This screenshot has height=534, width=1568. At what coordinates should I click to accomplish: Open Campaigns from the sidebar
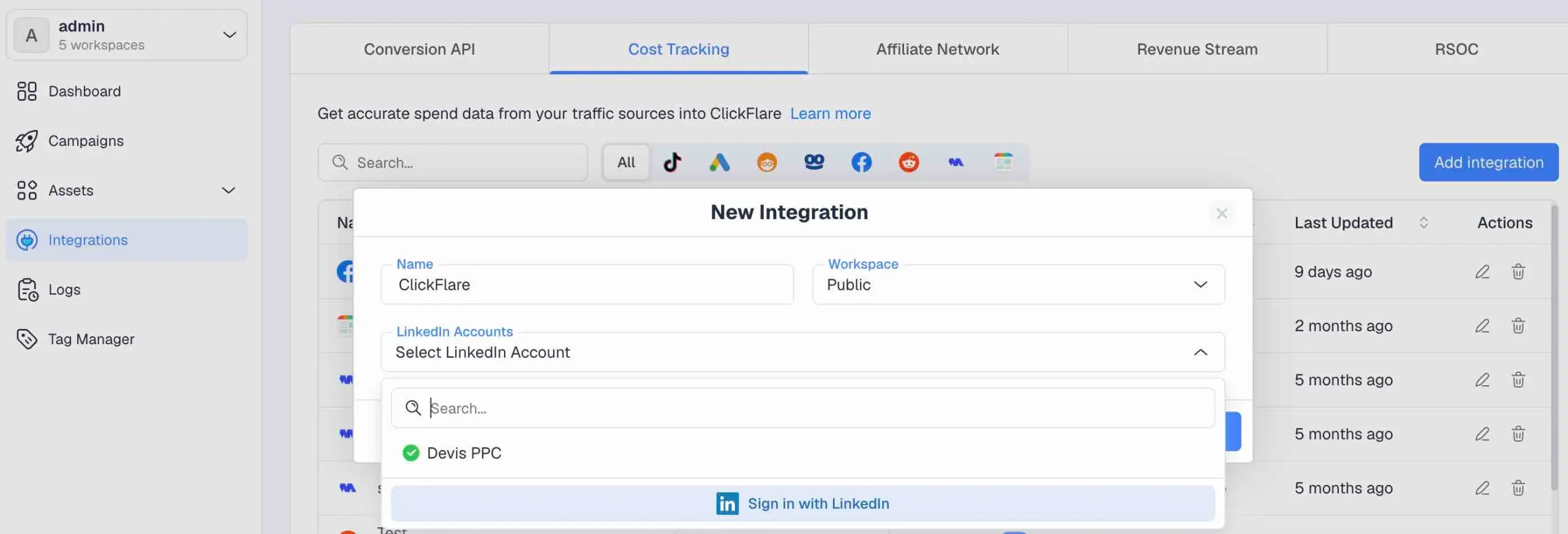(x=127, y=141)
